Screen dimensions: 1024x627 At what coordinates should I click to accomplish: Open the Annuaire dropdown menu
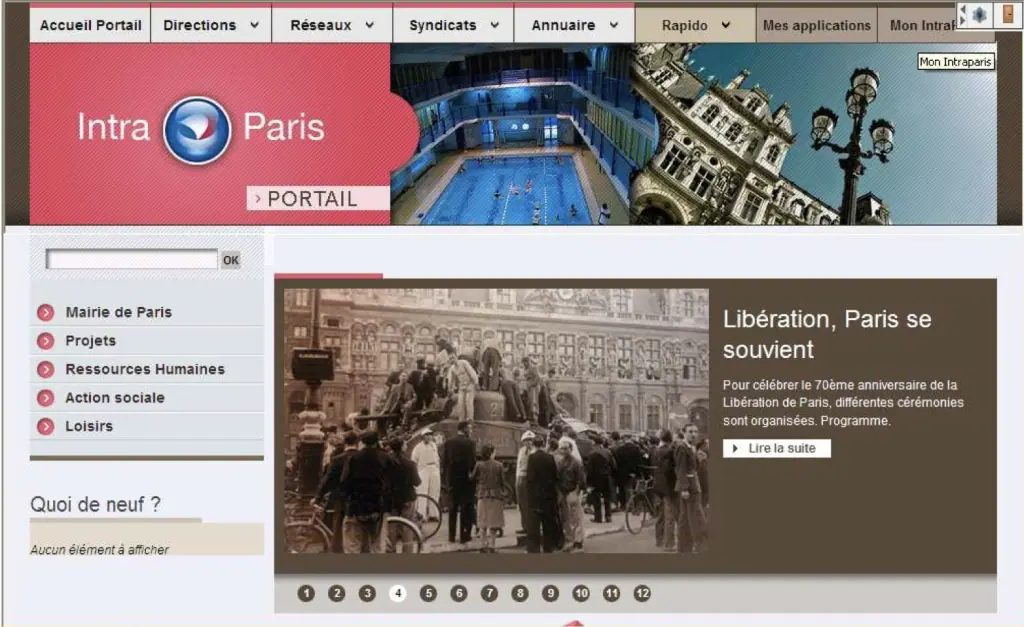coord(574,25)
